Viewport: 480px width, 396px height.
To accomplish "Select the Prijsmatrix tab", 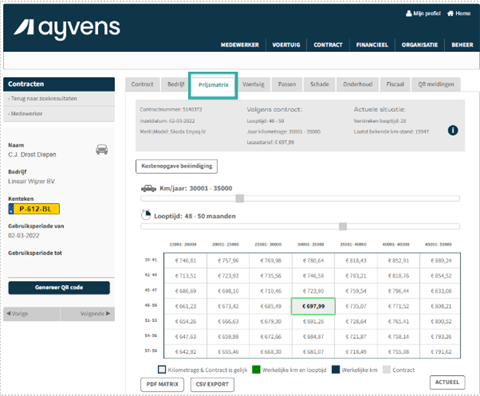I will pos(213,85).
